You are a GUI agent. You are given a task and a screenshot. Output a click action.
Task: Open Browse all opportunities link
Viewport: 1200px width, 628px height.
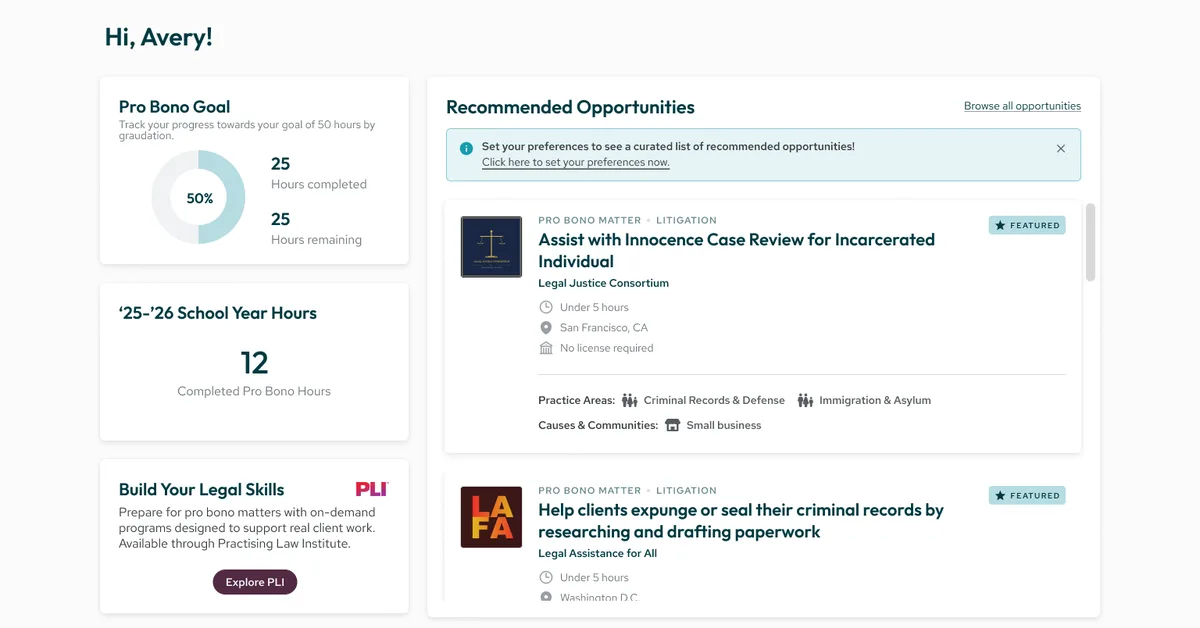[1022, 106]
